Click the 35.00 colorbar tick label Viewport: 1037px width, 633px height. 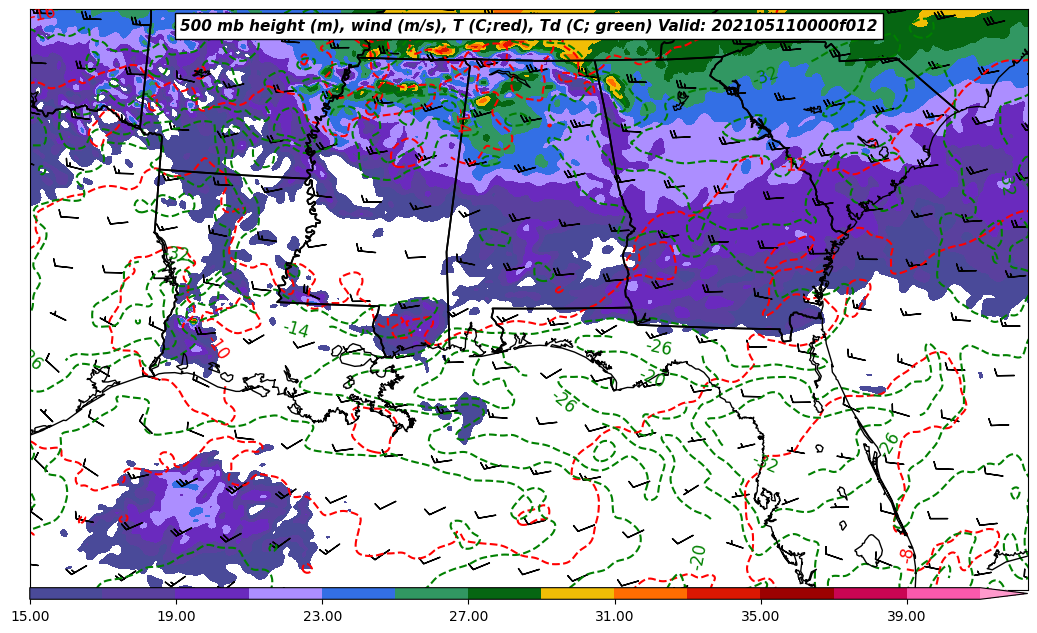[760, 616]
